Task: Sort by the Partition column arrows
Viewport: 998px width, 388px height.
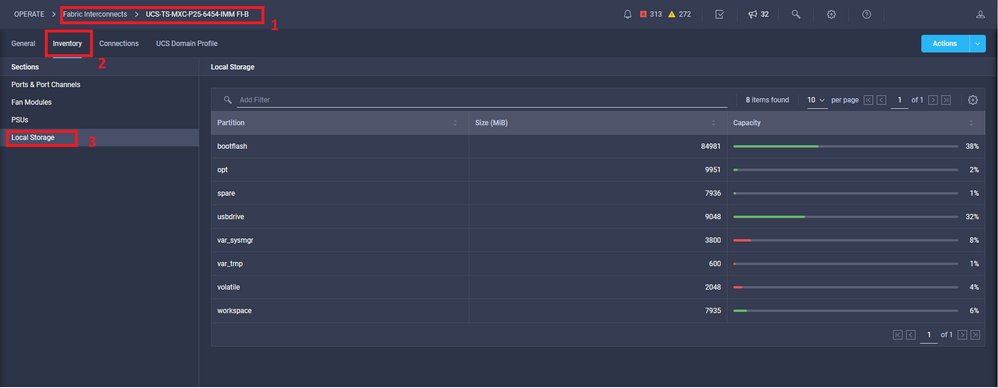Action: [454, 123]
